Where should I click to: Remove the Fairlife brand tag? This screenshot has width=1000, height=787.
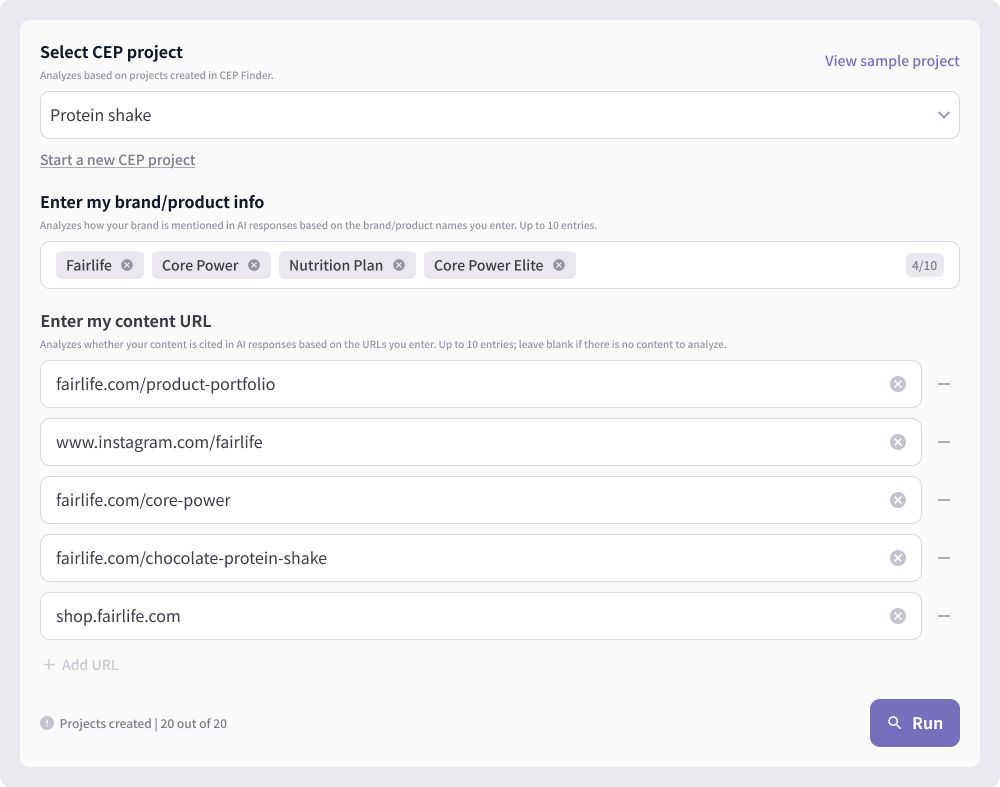tap(127, 265)
